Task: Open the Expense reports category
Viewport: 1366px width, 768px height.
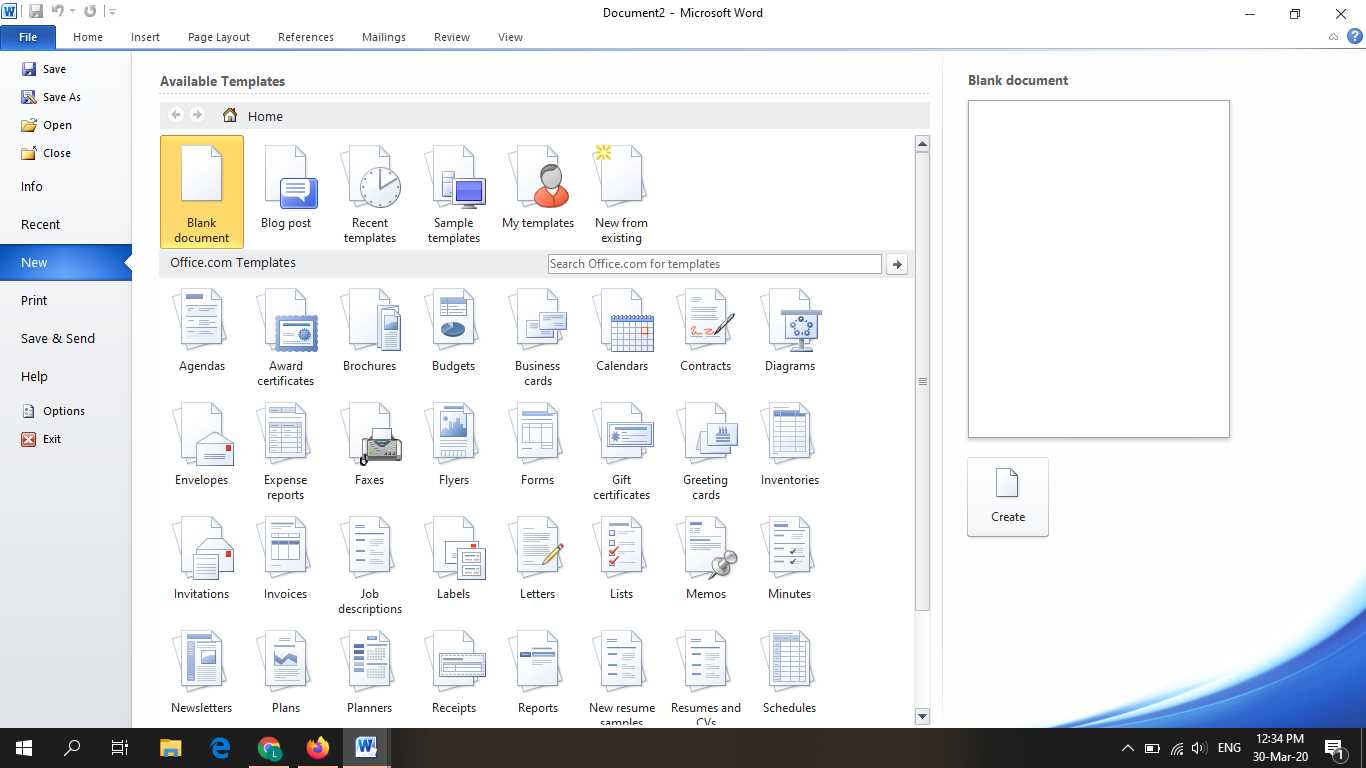Action: 286,452
